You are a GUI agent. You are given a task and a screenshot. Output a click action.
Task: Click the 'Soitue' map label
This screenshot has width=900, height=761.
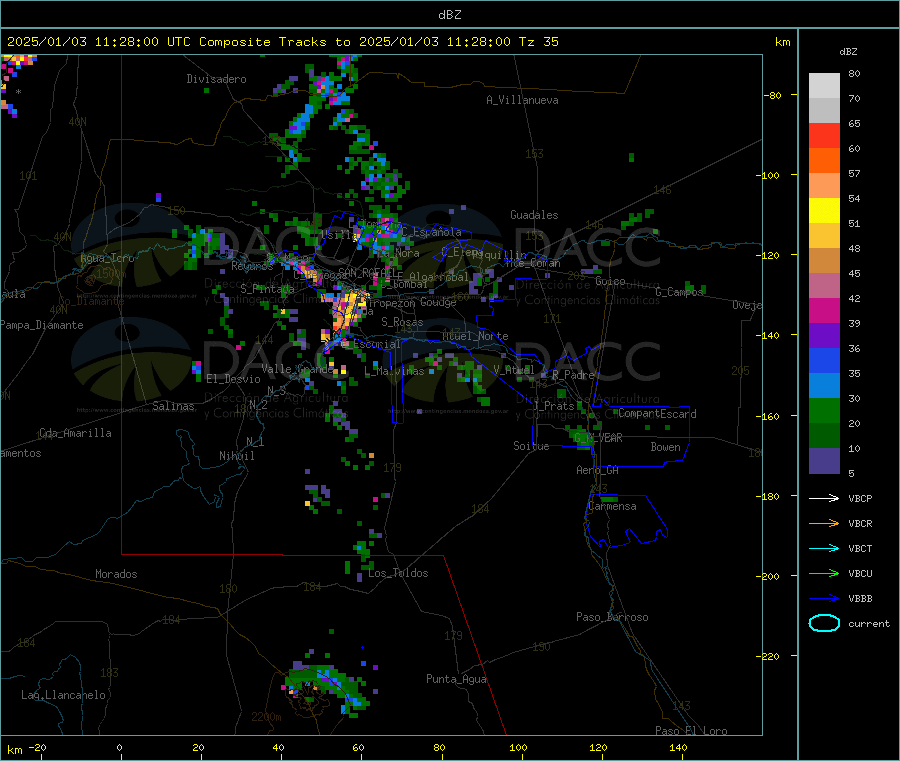(x=532, y=446)
